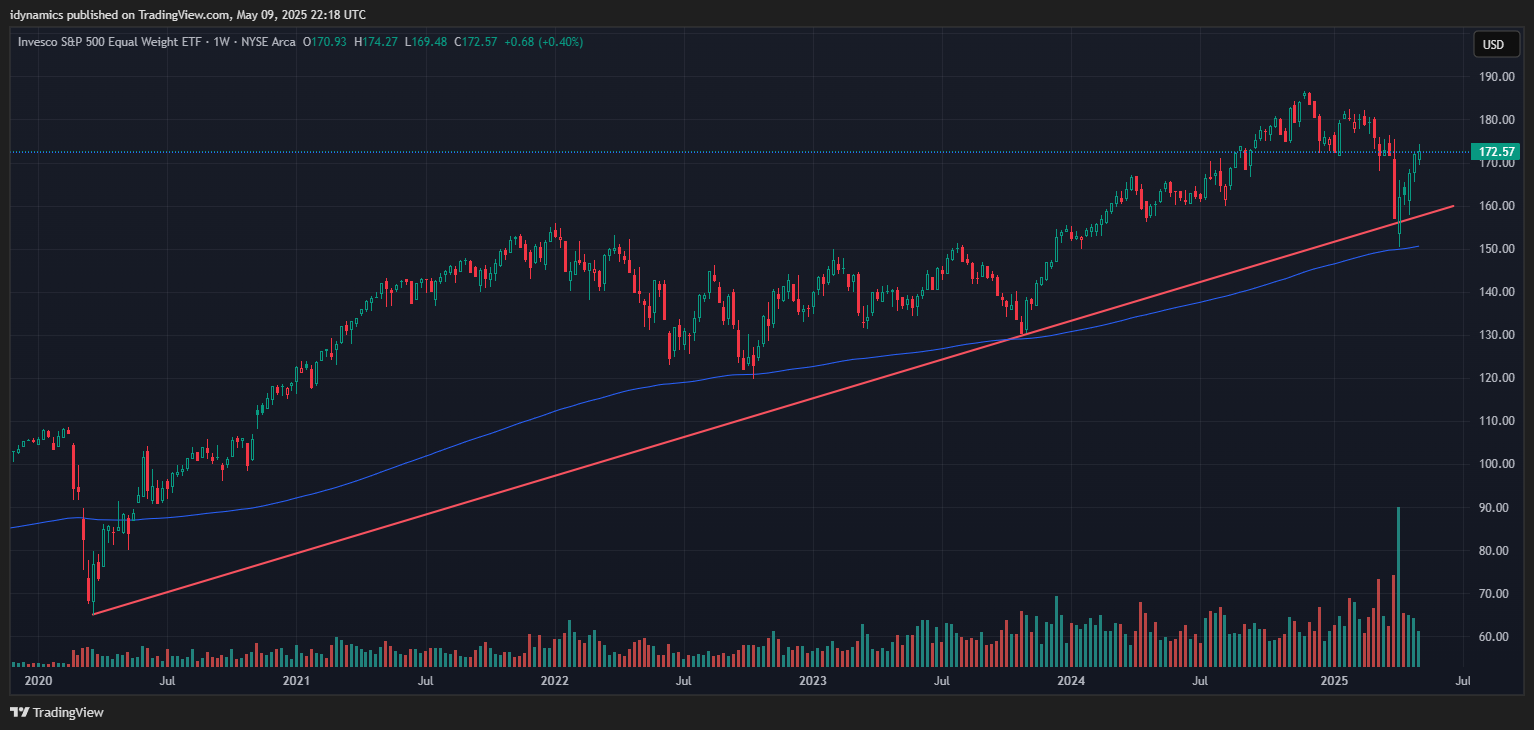Click the 180.00 price axis label
The height and width of the screenshot is (730, 1534).
point(1496,120)
